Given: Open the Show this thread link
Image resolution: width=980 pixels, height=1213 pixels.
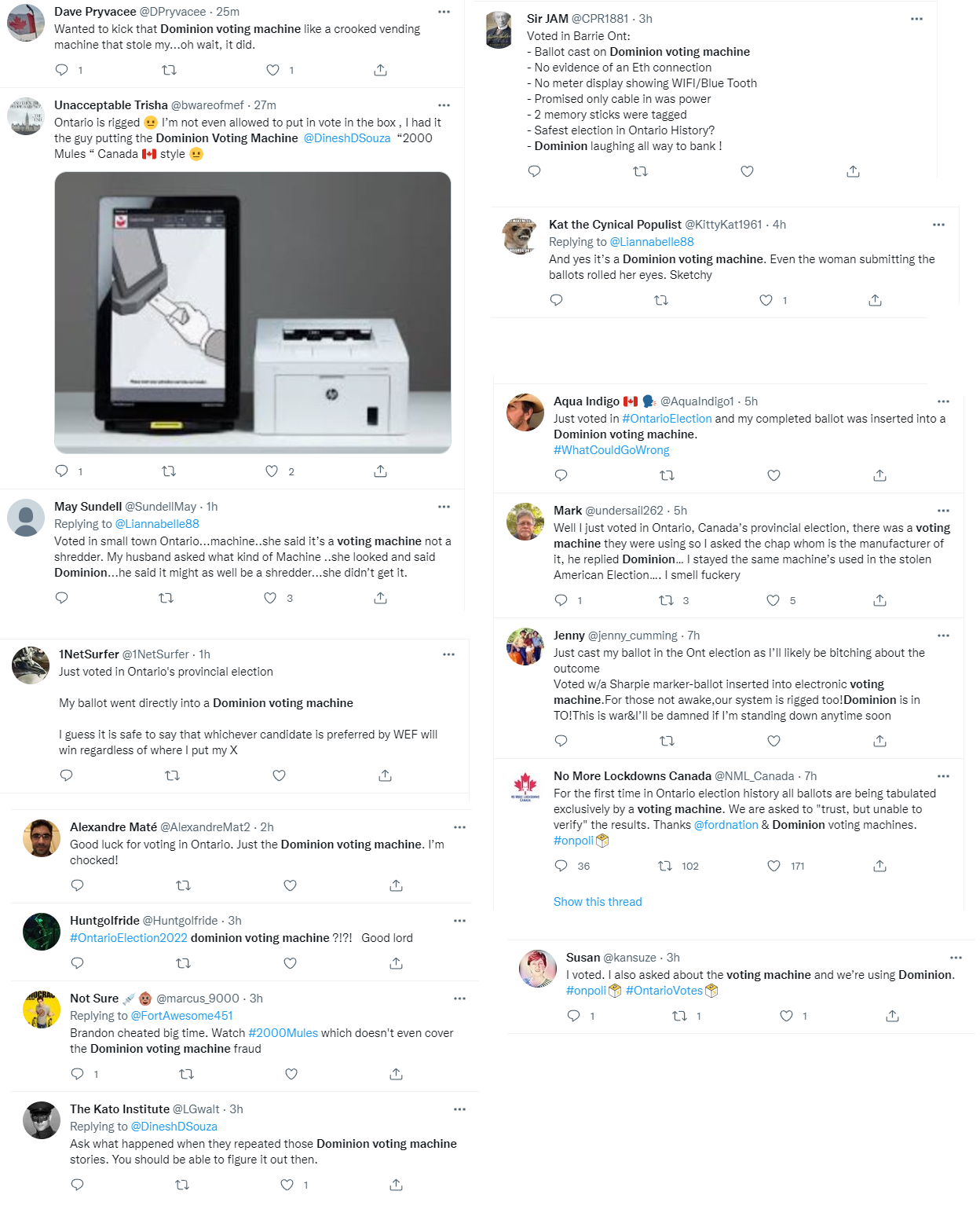Looking at the screenshot, I should click(598, 902).
